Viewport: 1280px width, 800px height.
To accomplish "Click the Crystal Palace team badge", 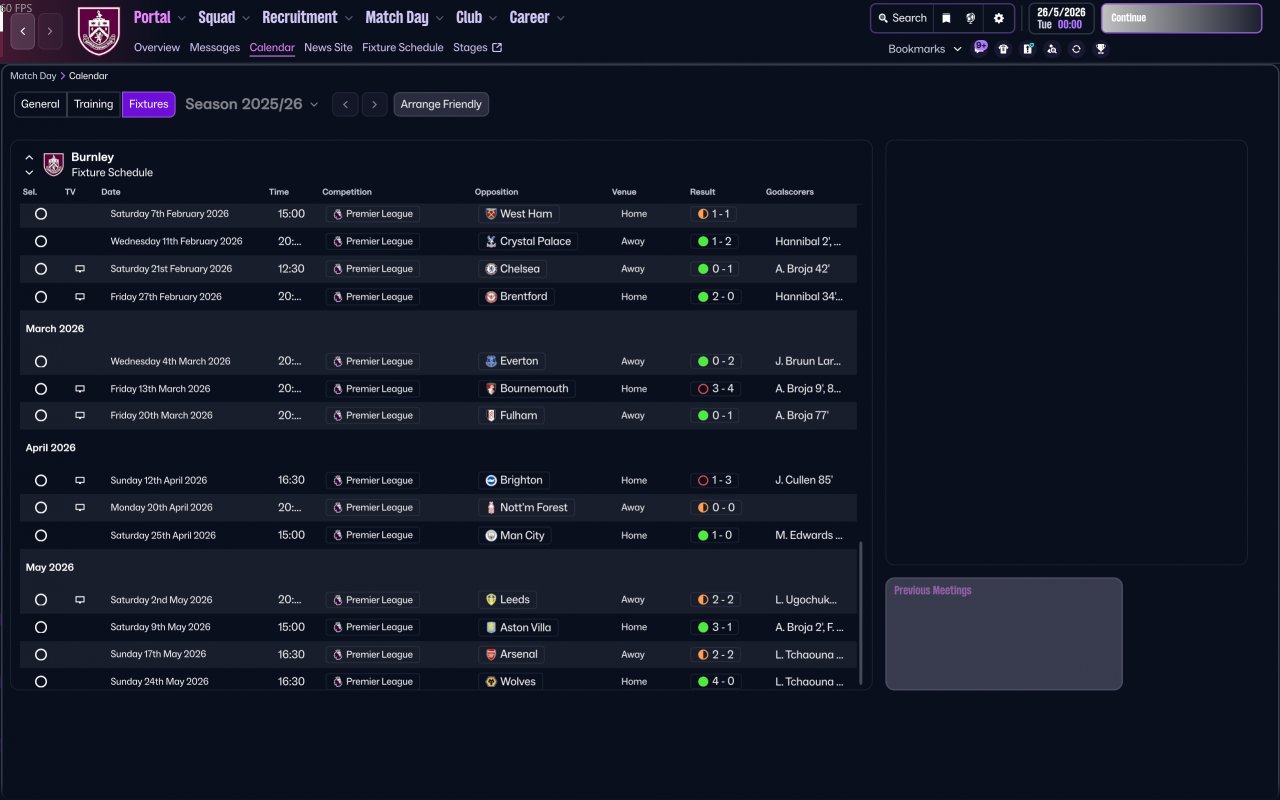I will pos(490,241).
